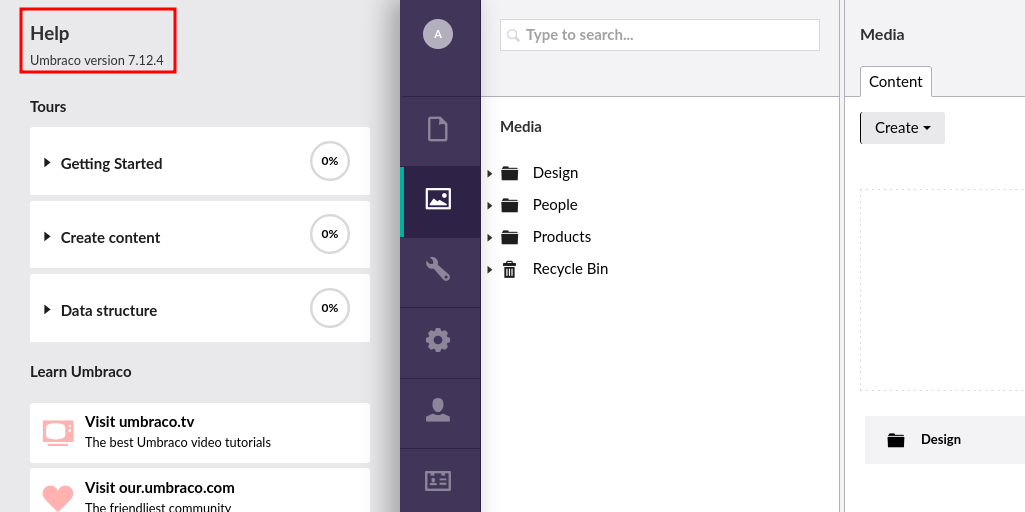Image resolution: width=1025 pixels, height=512 pixels.
Task: Focus the Type to search field
Action: click(660, 35)
